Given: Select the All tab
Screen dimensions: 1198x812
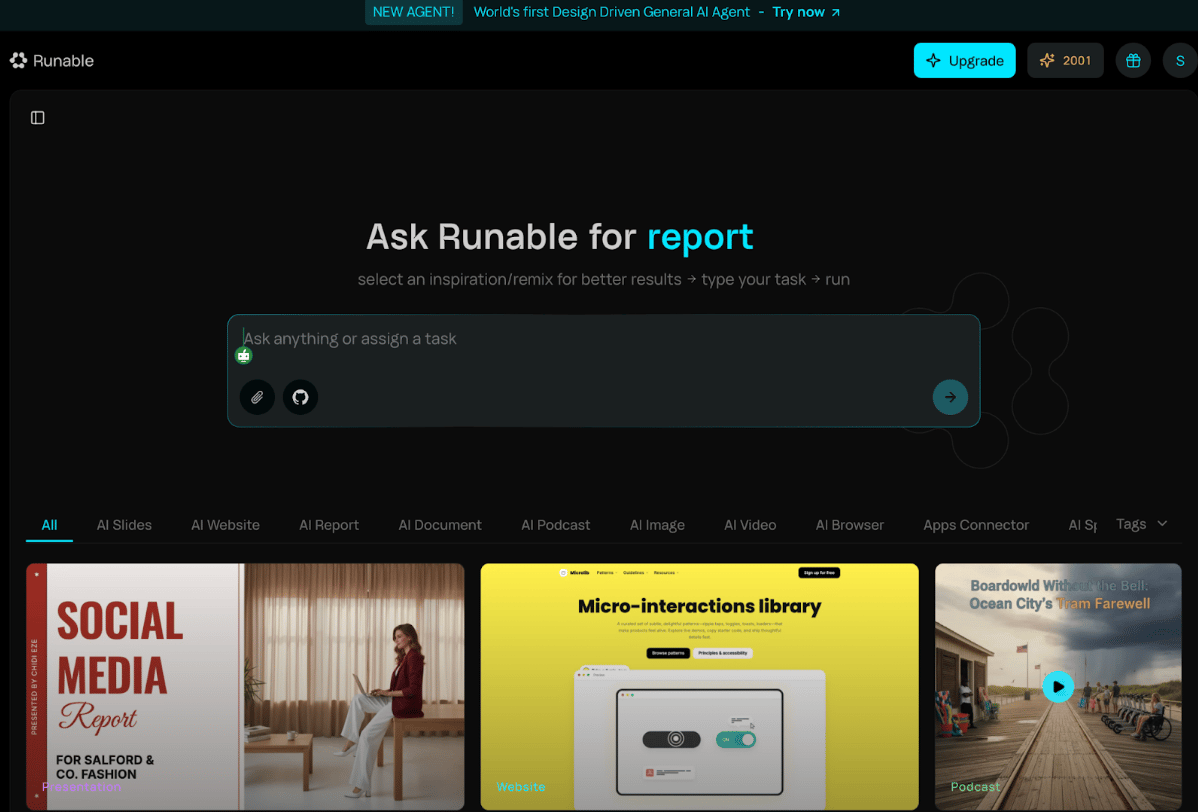Looking at the screenshot, I should tap(49, 525).
